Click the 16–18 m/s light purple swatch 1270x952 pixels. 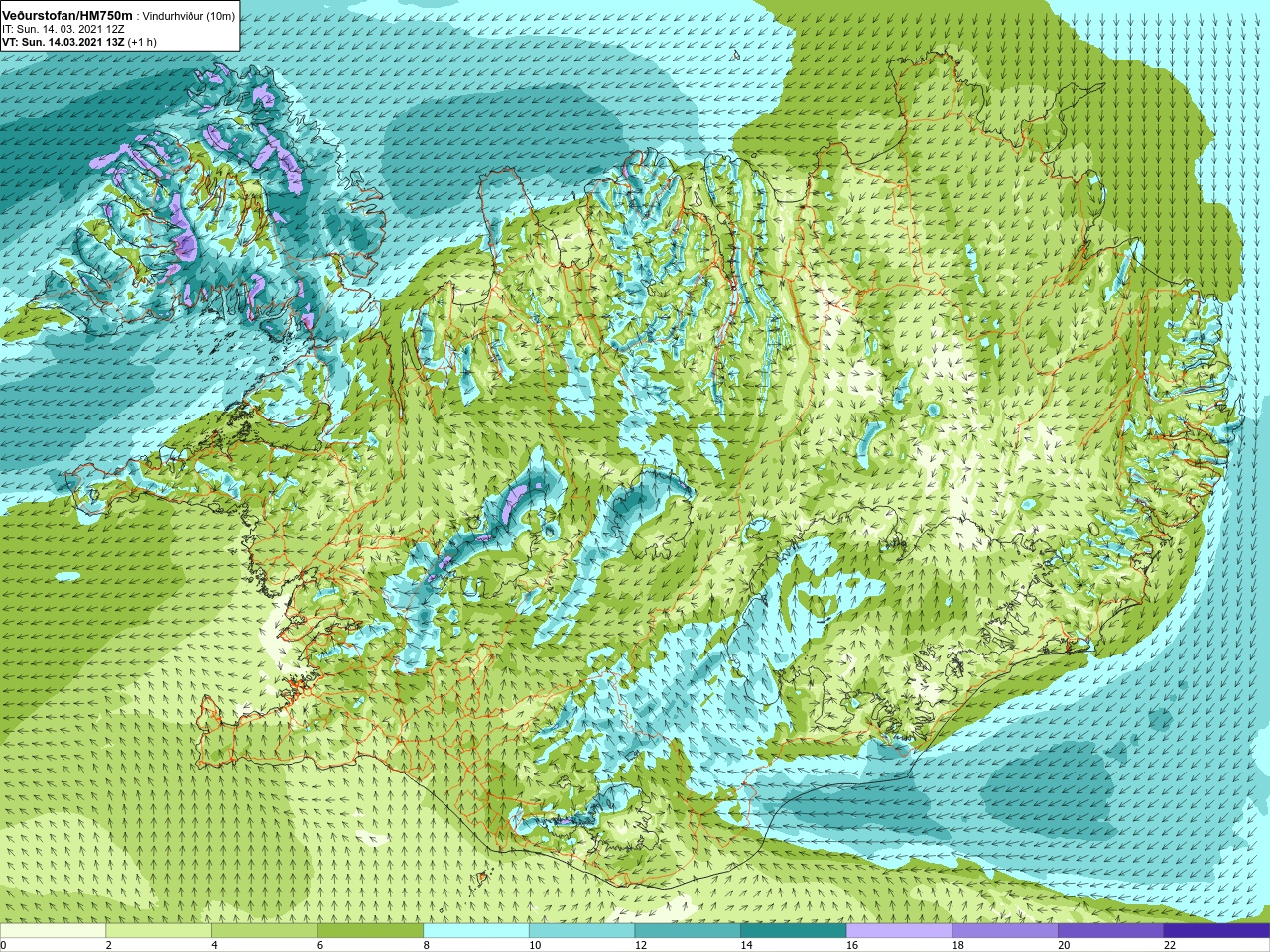899,931
